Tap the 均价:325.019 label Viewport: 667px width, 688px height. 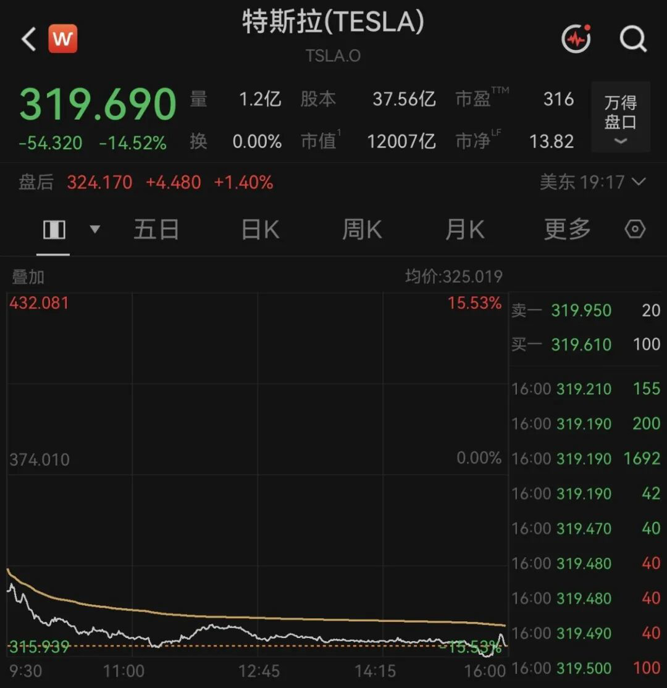pos(454,276)
